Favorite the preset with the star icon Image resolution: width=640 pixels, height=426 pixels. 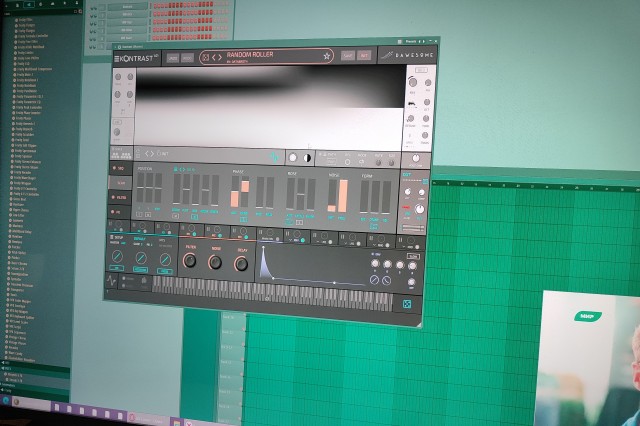tap(327, 56)
